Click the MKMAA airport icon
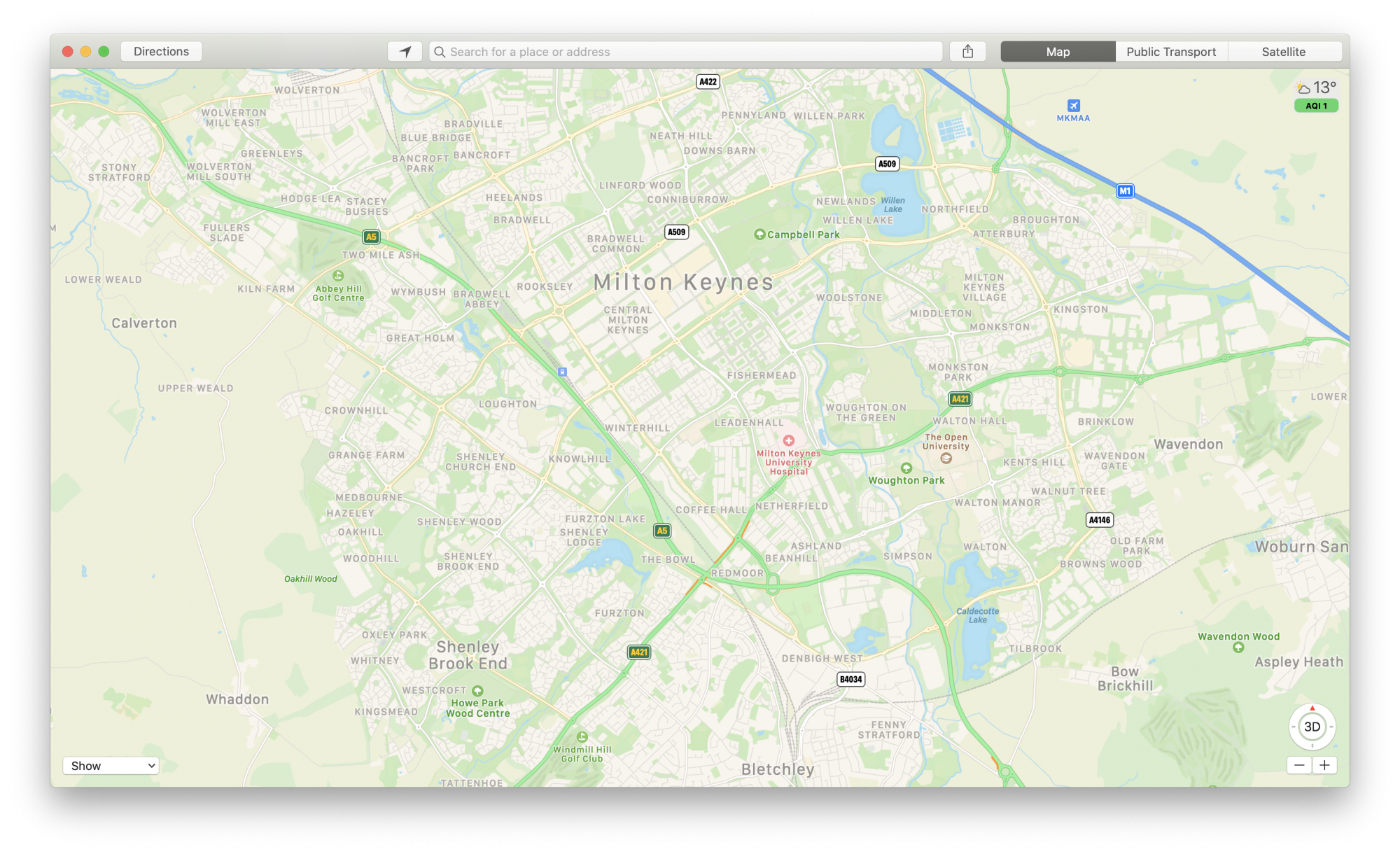 [x=1073, y=106]
